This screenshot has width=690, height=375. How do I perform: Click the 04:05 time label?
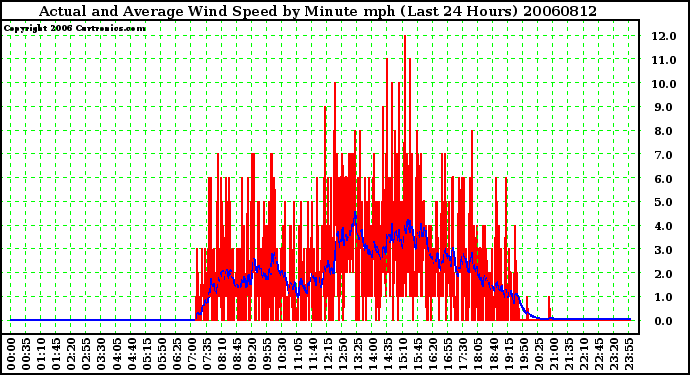point(116,355)
